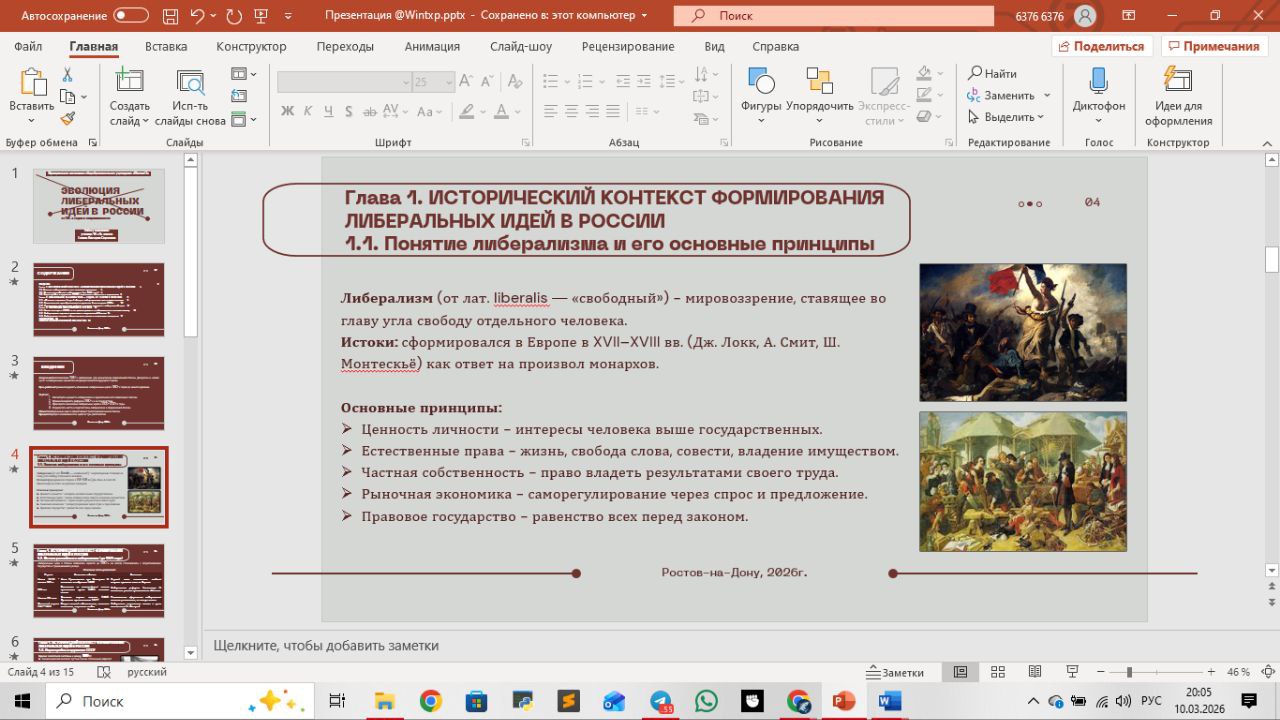Open Фигуры shapes gallery
Image resolution: width=1280 pixels, height=720 pixels.
761,96
